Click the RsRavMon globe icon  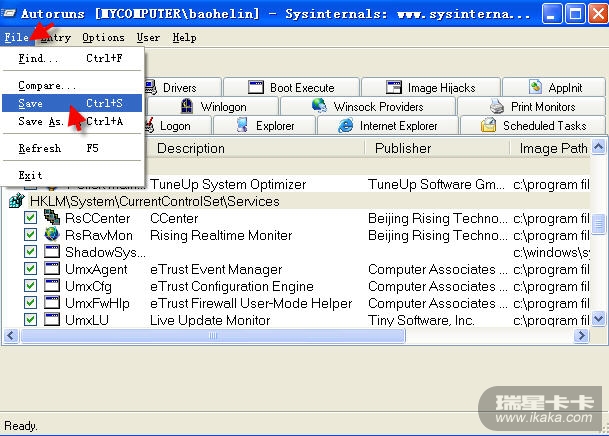pos(52,234)
